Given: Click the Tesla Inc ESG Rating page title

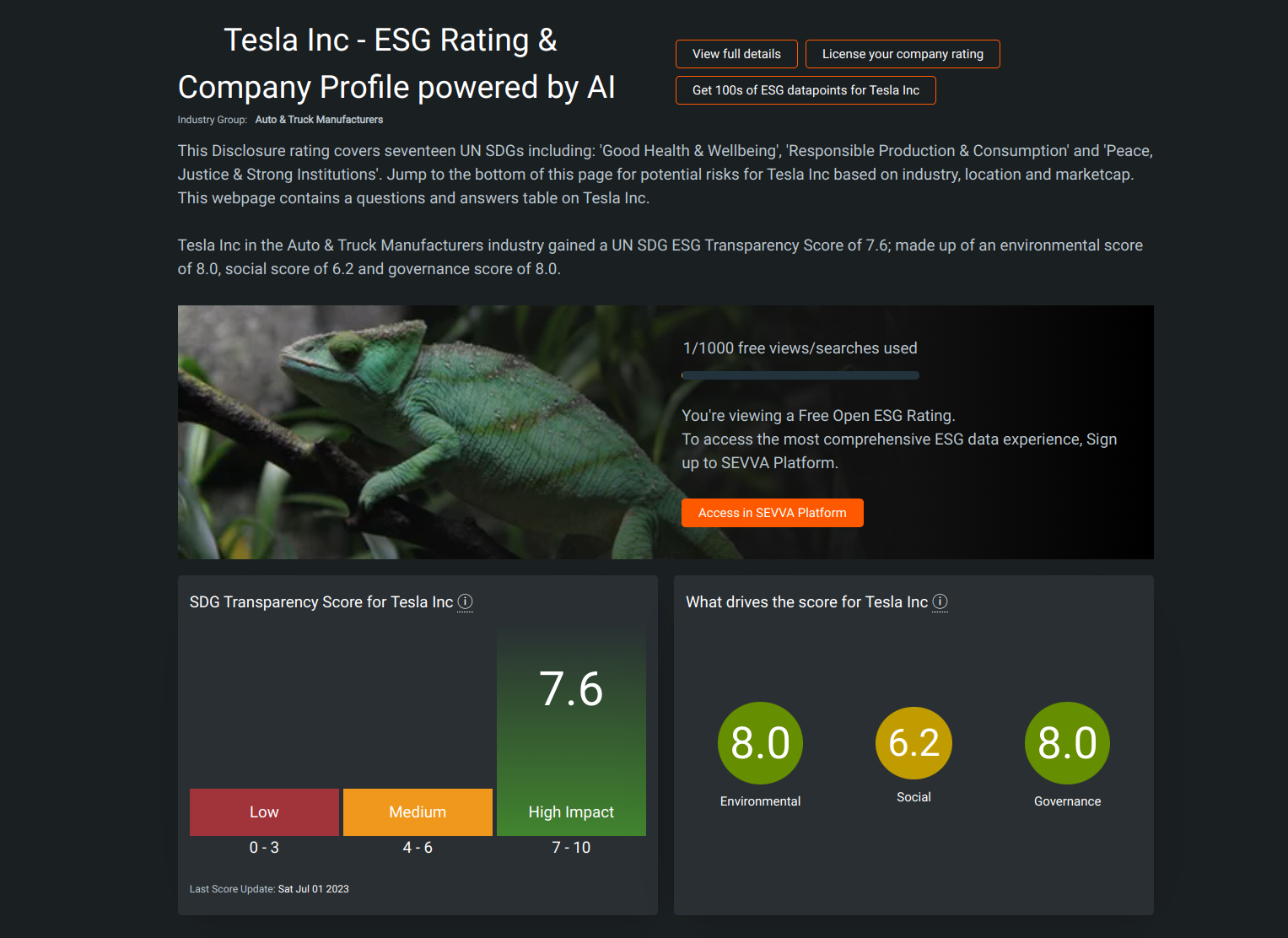Looking at the screenshot, I should click(x=396, y=63).
